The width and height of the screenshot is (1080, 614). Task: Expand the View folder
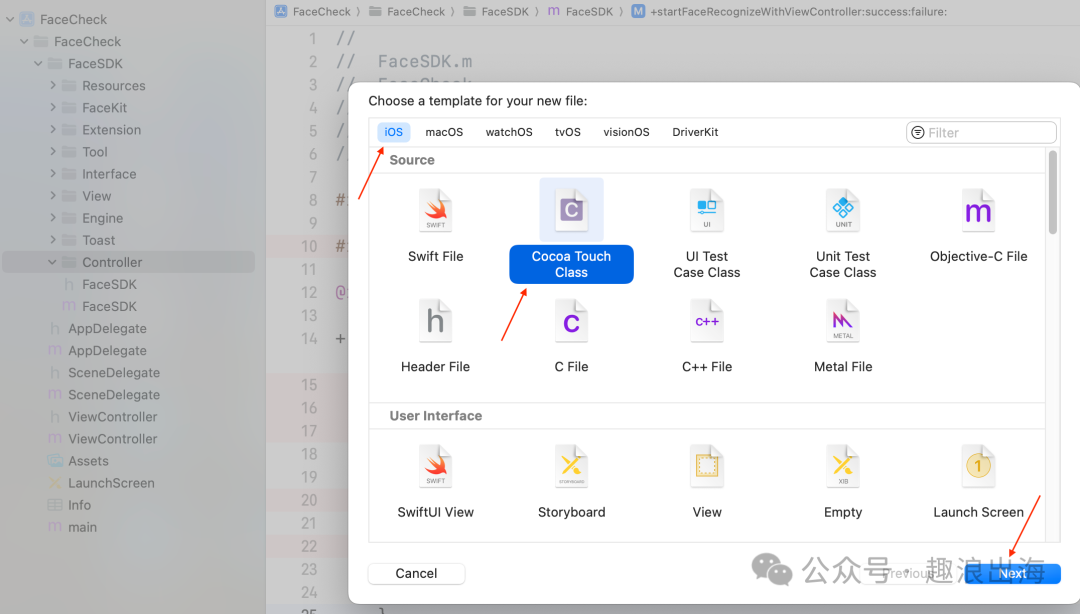52,196
